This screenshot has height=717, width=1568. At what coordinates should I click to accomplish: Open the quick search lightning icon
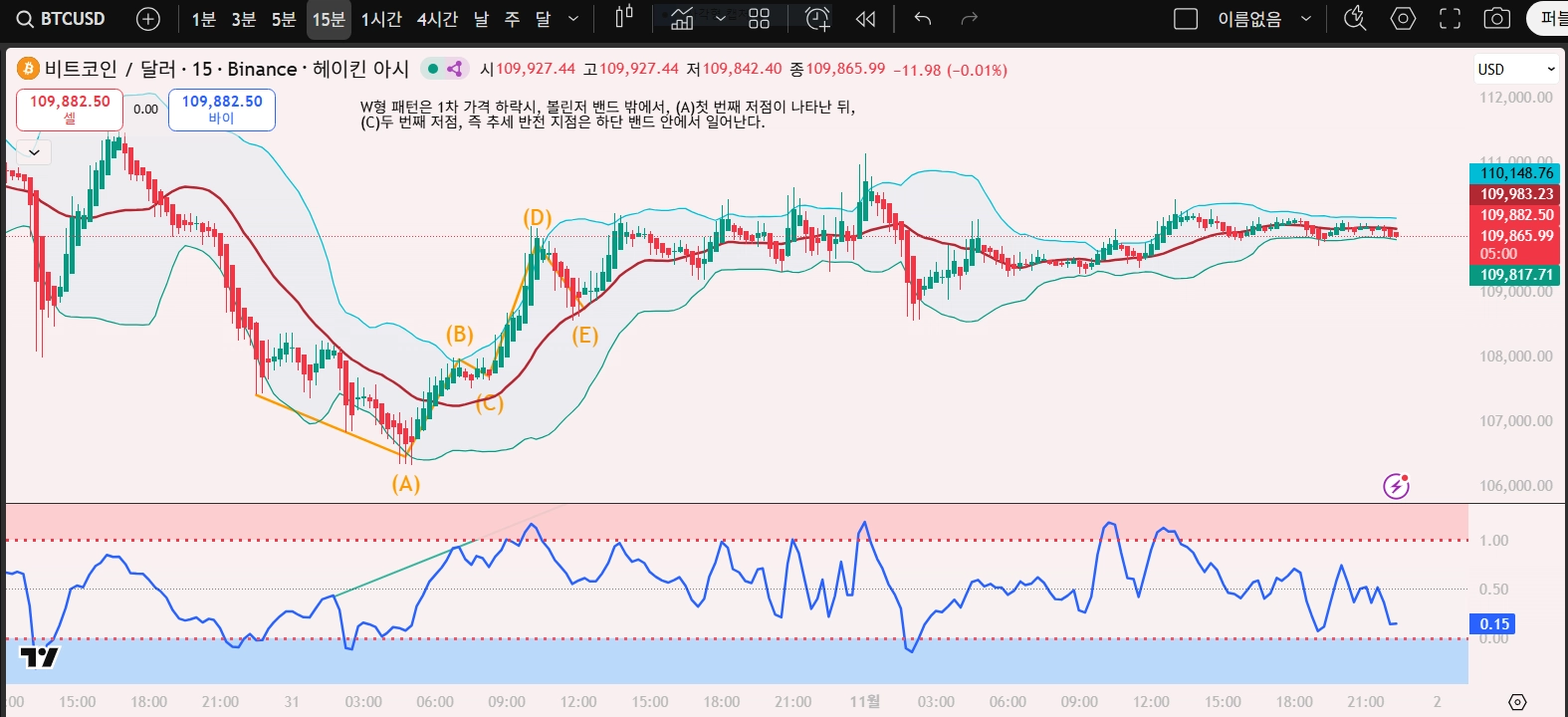(1354, 18)
